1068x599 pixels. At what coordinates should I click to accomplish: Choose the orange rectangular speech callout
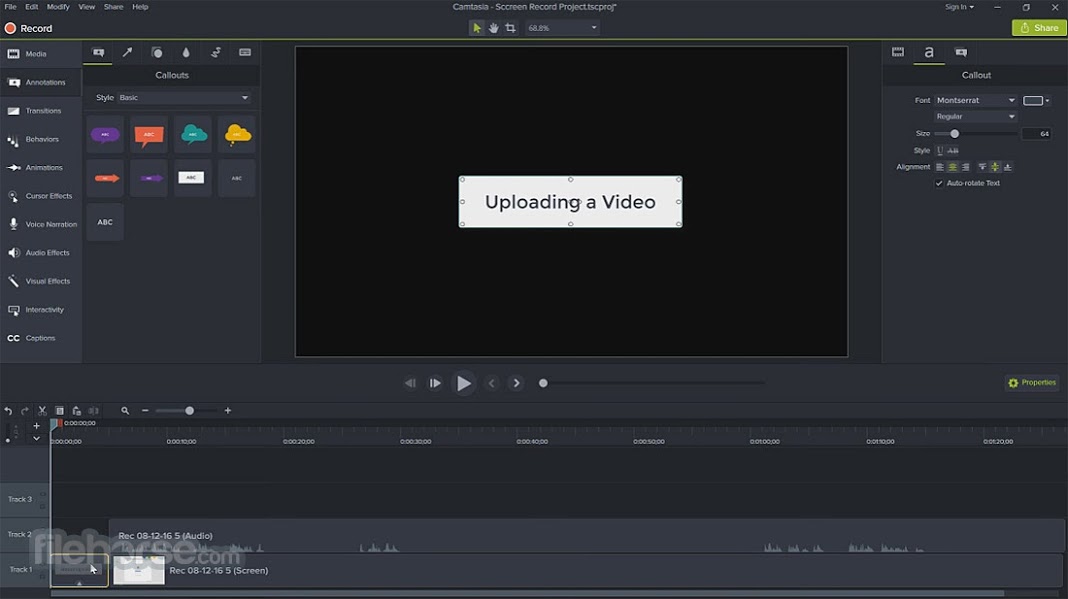pos(148,135)
